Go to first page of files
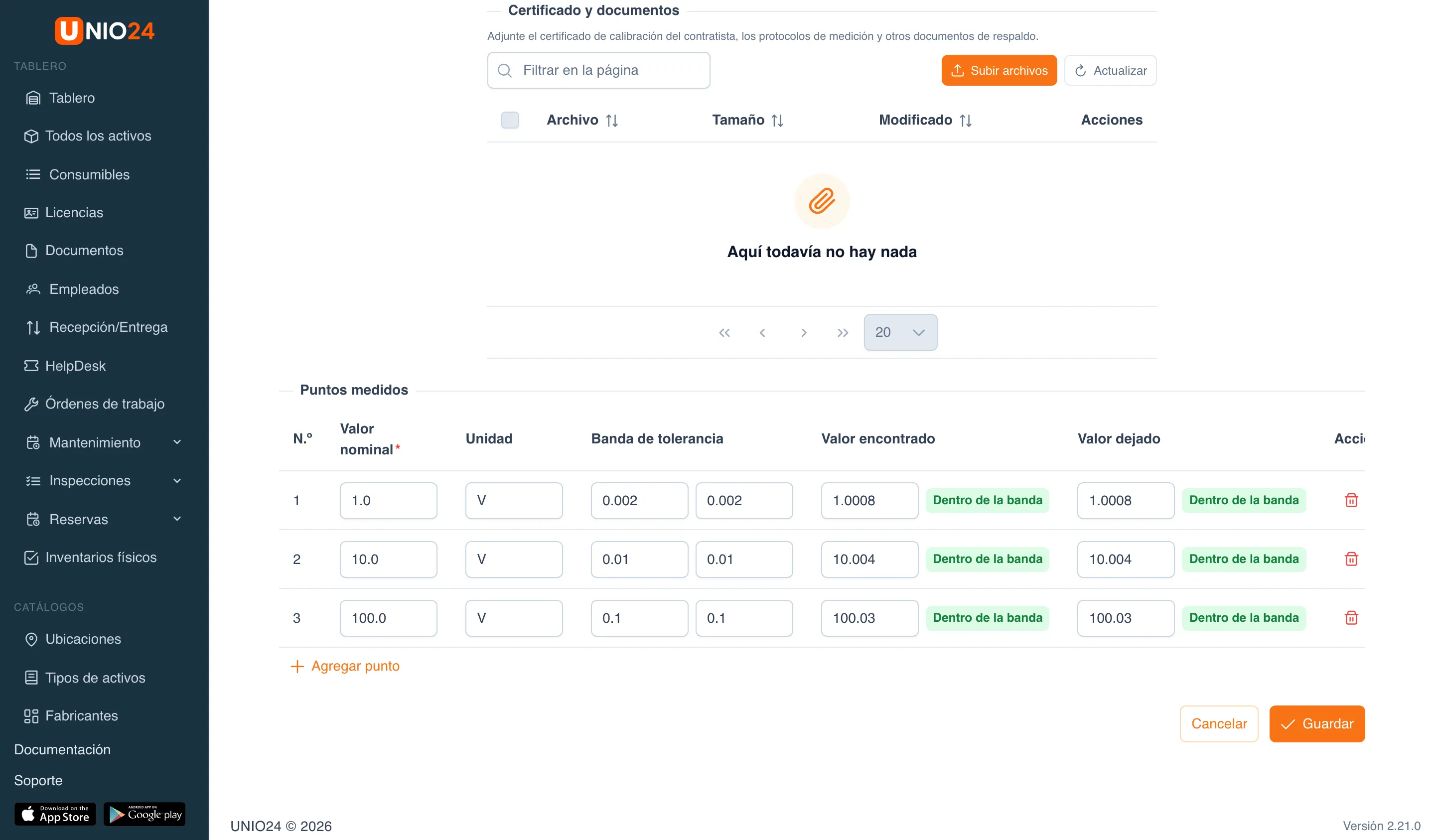 [724, 332]
